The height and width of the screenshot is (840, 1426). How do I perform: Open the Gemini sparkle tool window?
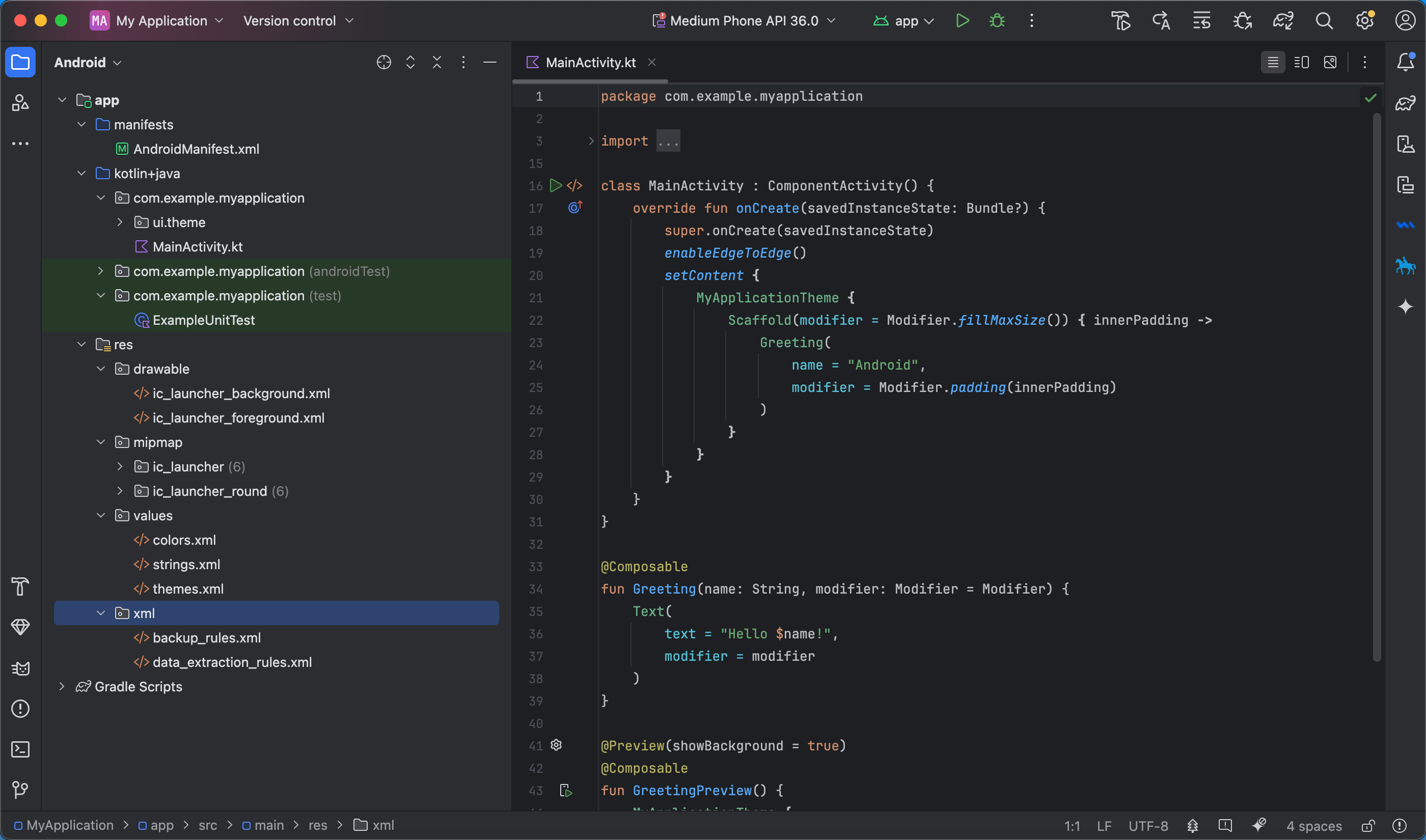(1405, 307)
